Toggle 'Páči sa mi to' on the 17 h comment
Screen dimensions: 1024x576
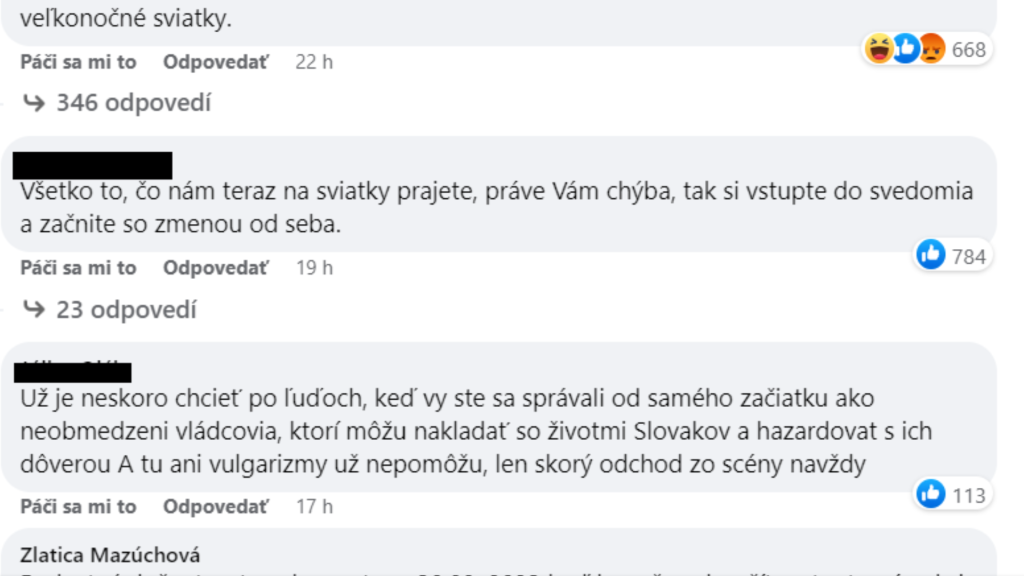tap(78, 507)
